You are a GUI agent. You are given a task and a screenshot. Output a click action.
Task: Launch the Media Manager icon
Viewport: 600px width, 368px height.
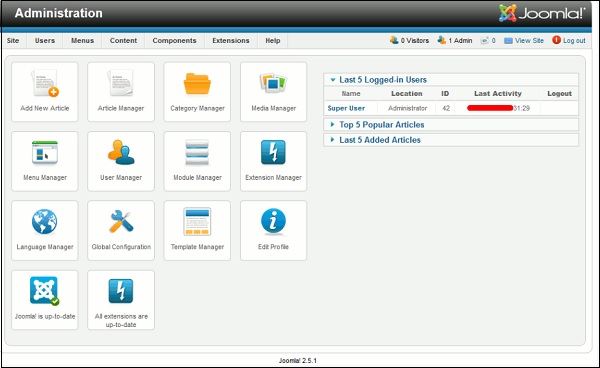[273, 83]
